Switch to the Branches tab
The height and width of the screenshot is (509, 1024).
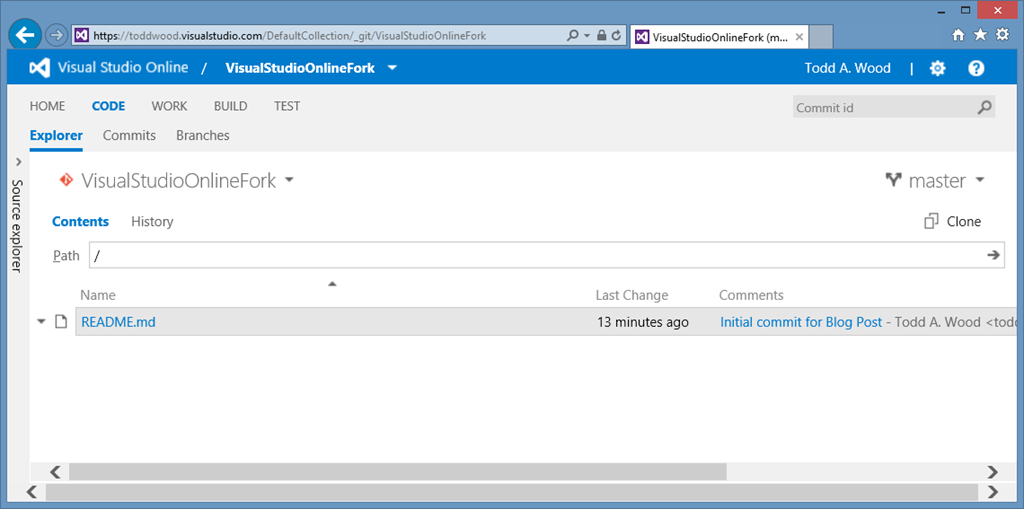pos(202,136)
